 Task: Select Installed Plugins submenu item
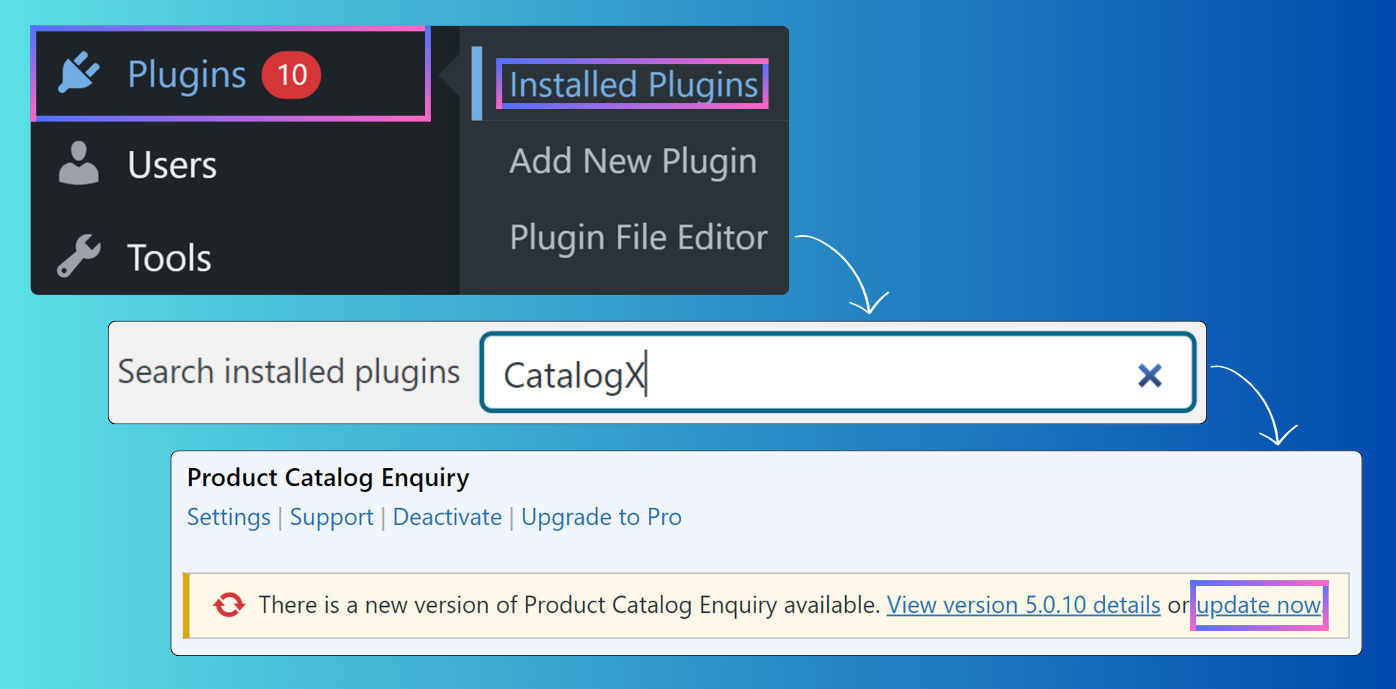point(634,85)
